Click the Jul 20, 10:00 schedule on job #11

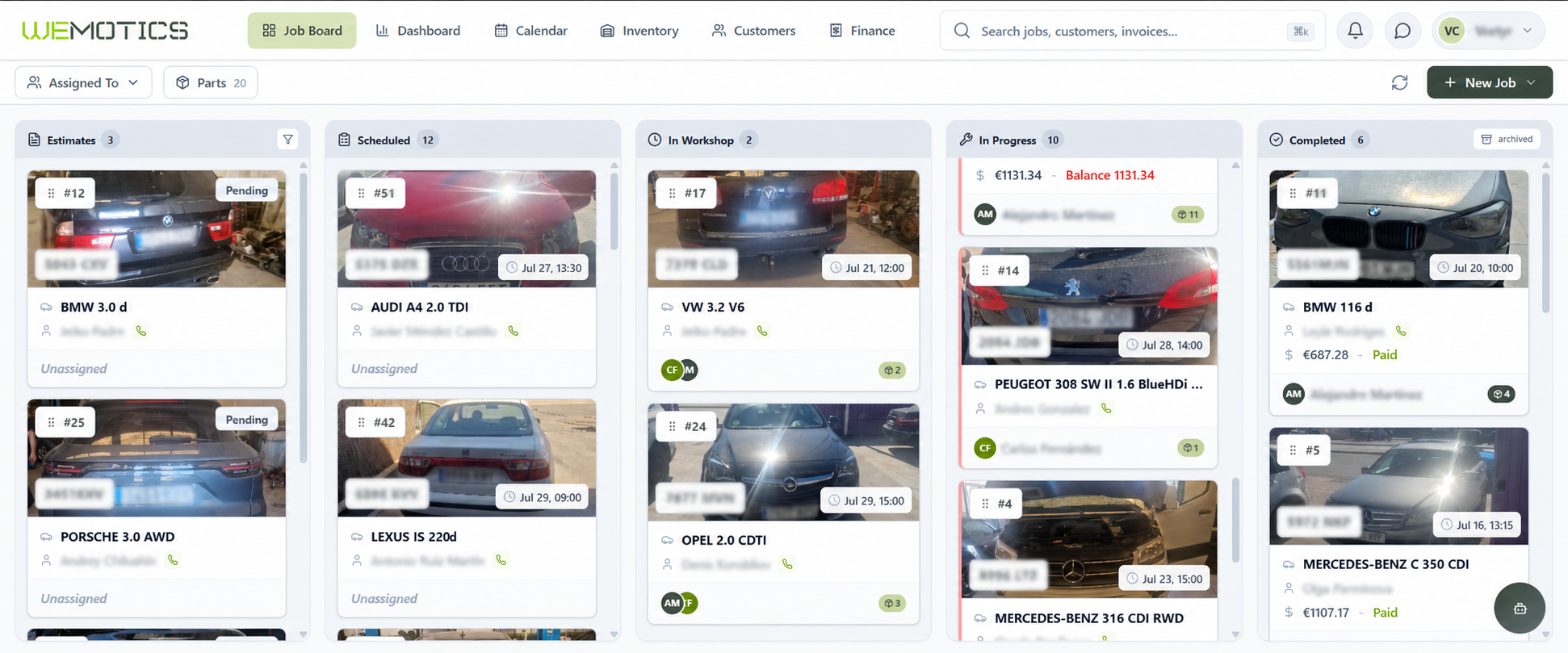1475,268
